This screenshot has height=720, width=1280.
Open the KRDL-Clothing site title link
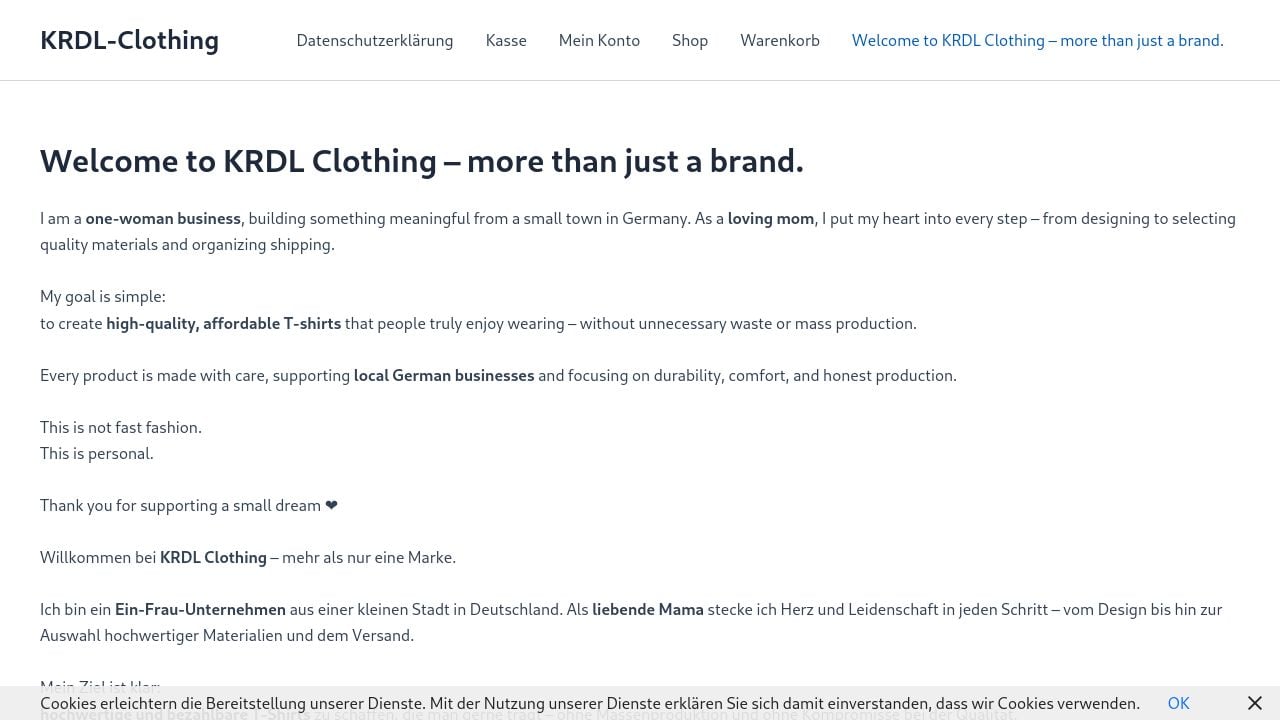coord(129,40)
